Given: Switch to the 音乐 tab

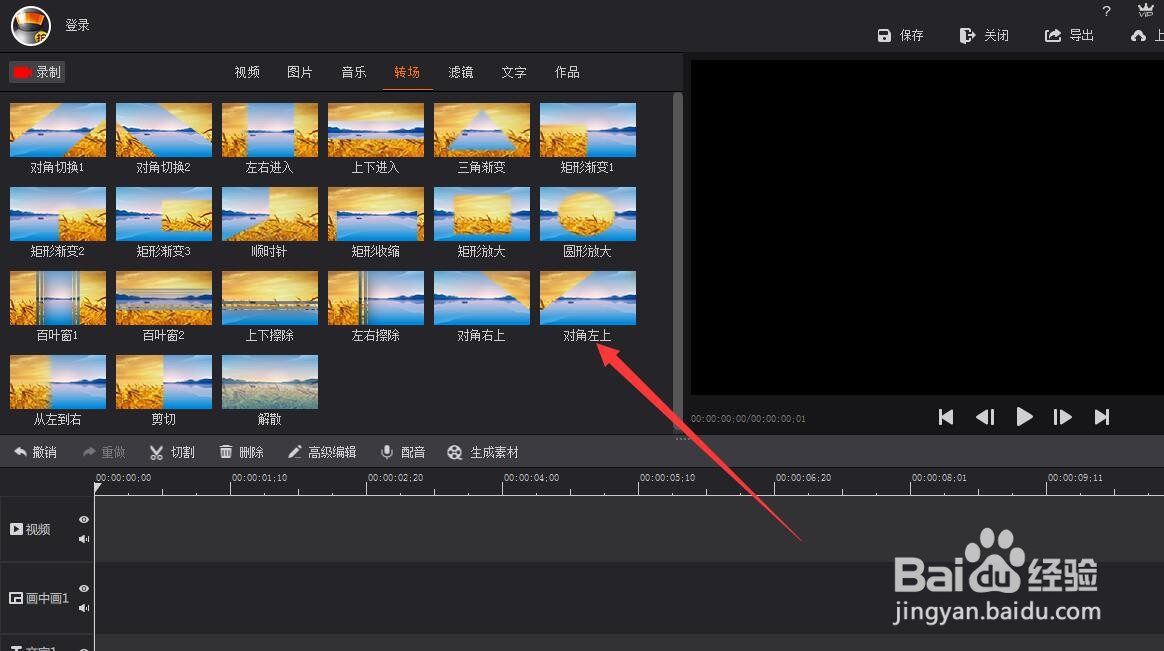Looking at the screenshot, I should (x=353, y=72).
